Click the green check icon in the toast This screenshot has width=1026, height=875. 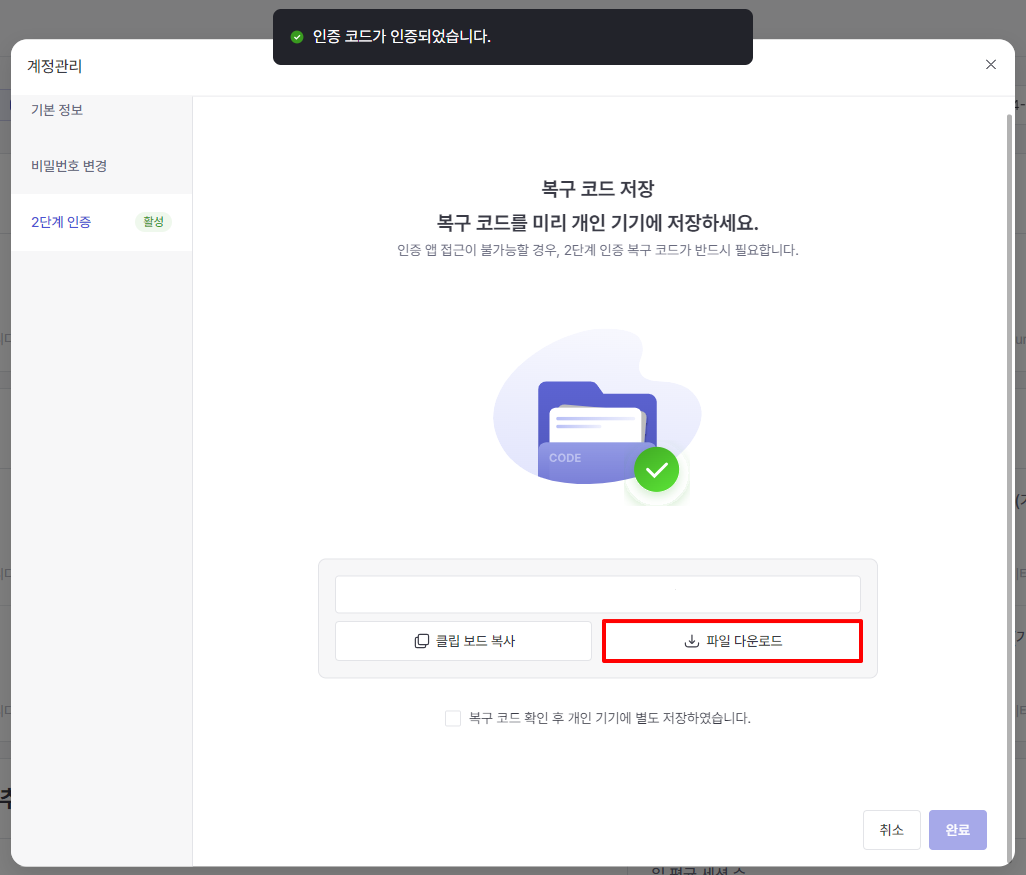click(x=296, y=37)
